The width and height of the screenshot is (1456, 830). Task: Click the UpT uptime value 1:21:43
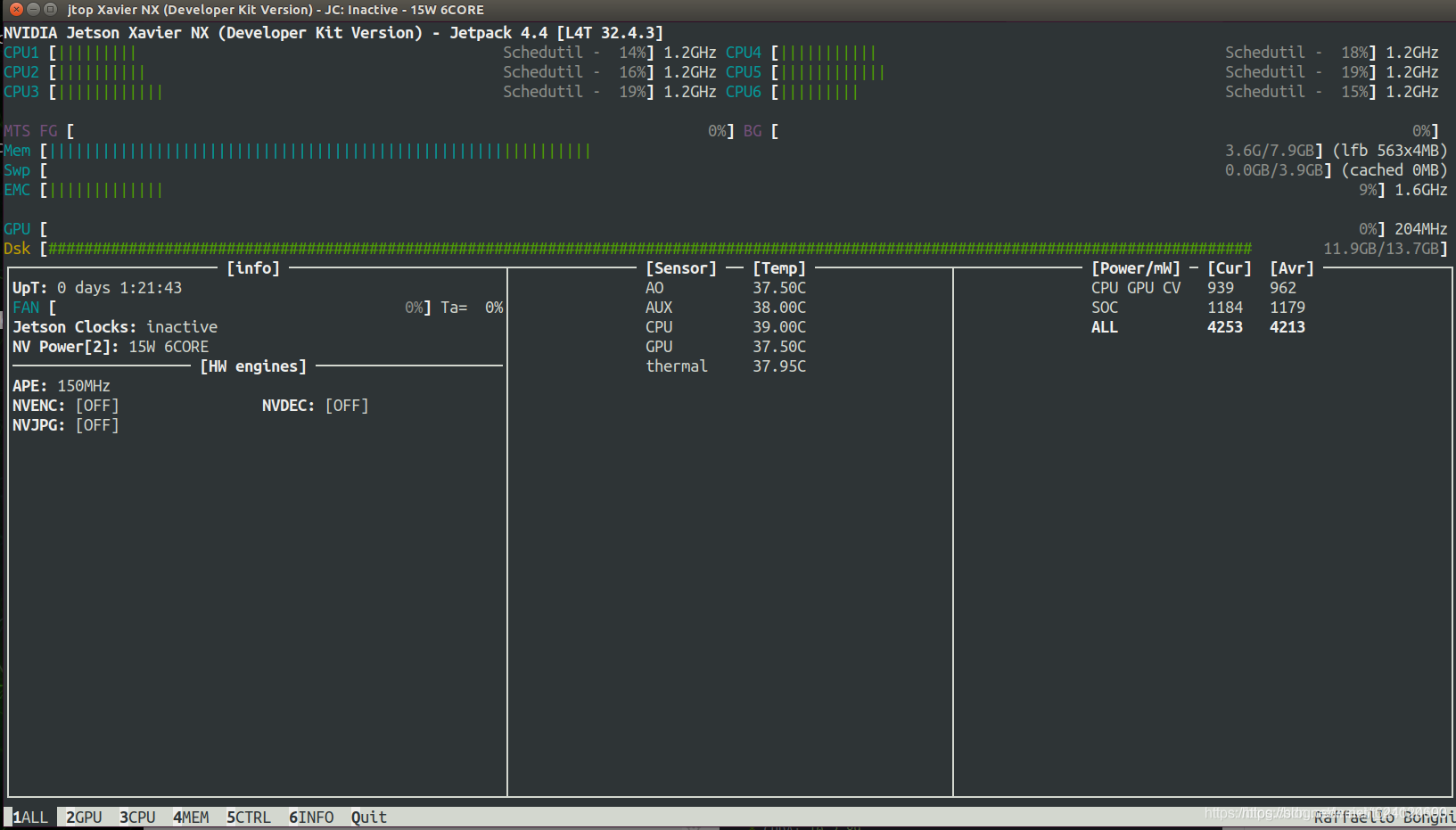(151, 288)
